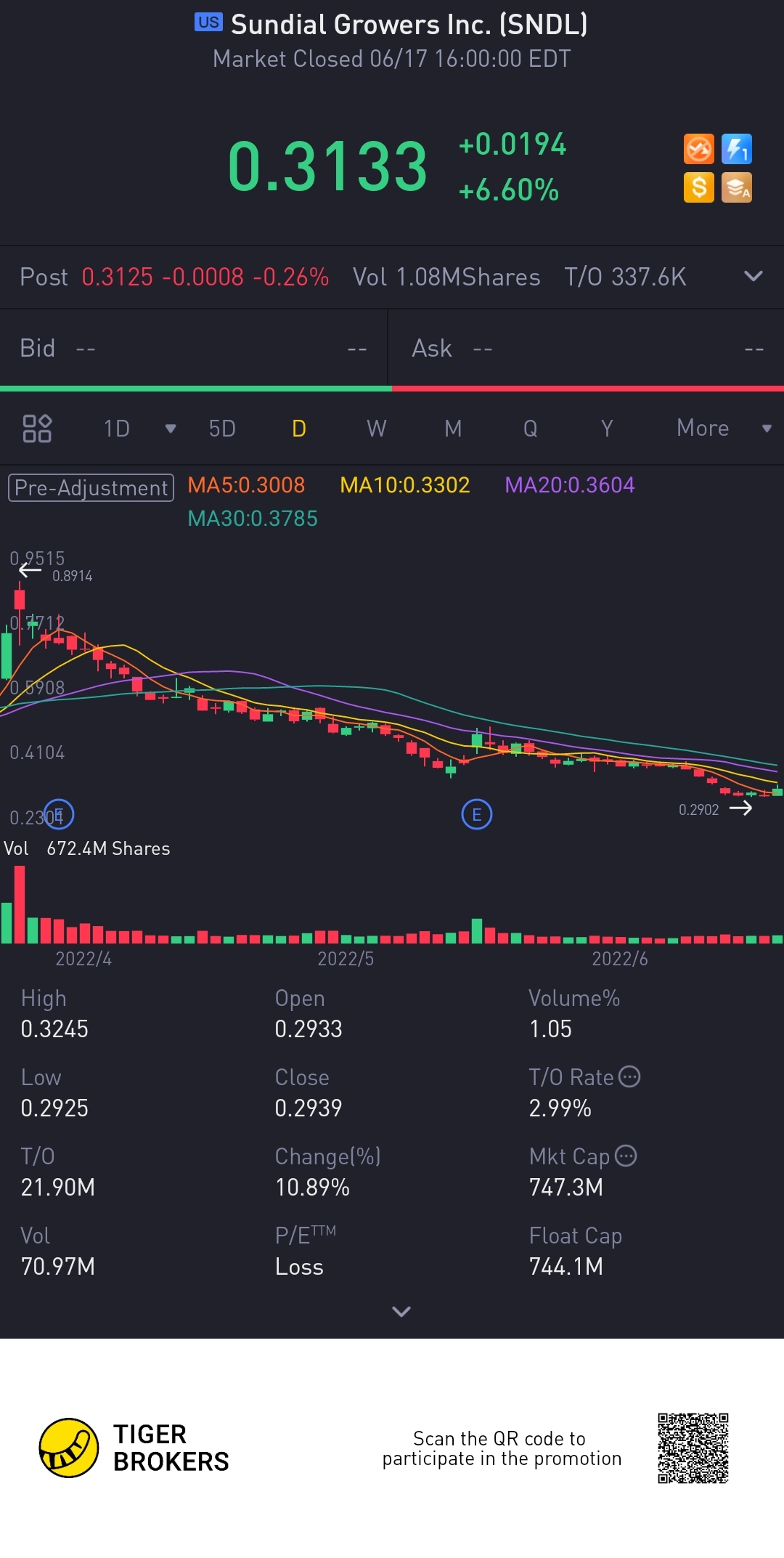
Task: Tap the Mkt Cap 747.3M value
Action: [566, 1188]
